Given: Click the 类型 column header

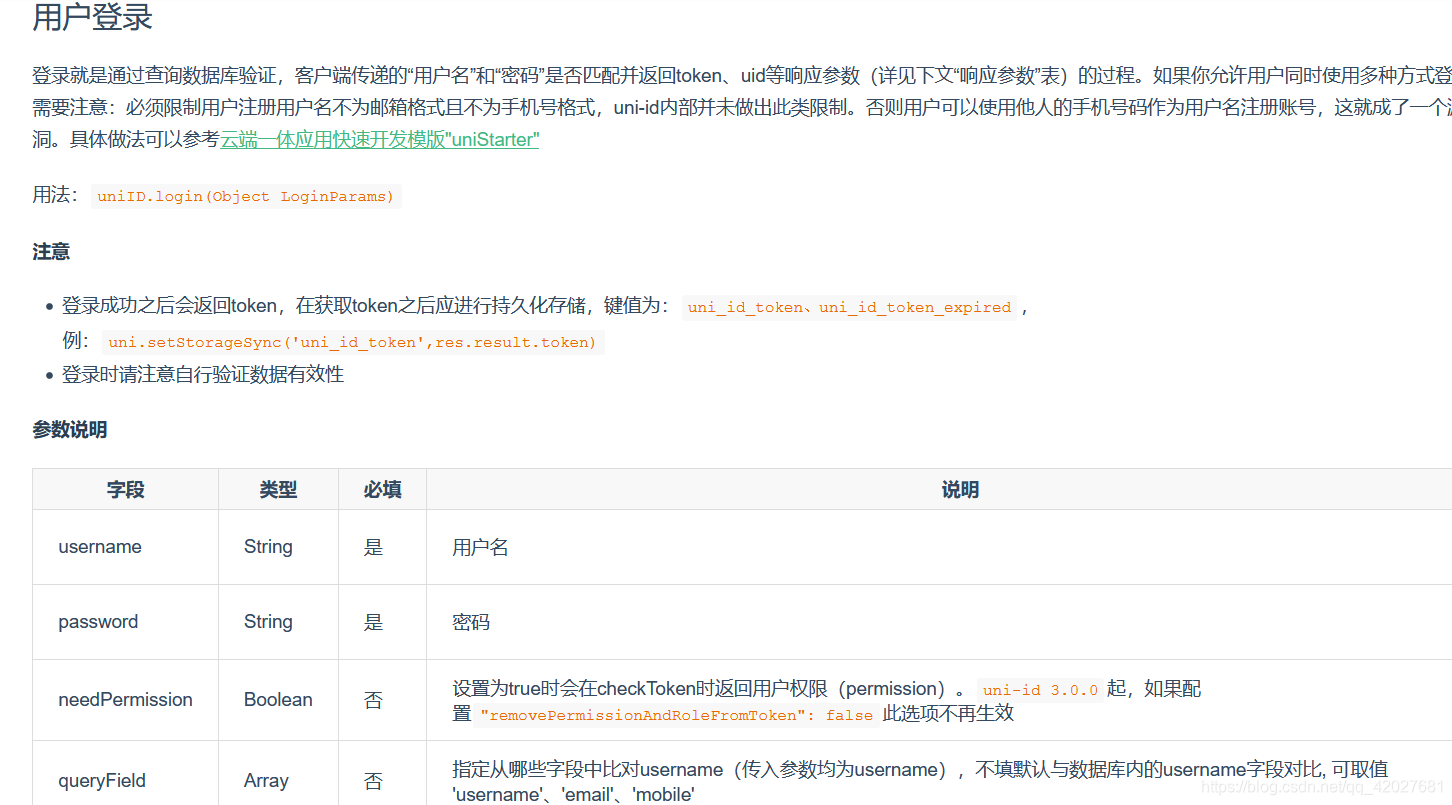Looking at the screenshot, I should click(278, 490).
